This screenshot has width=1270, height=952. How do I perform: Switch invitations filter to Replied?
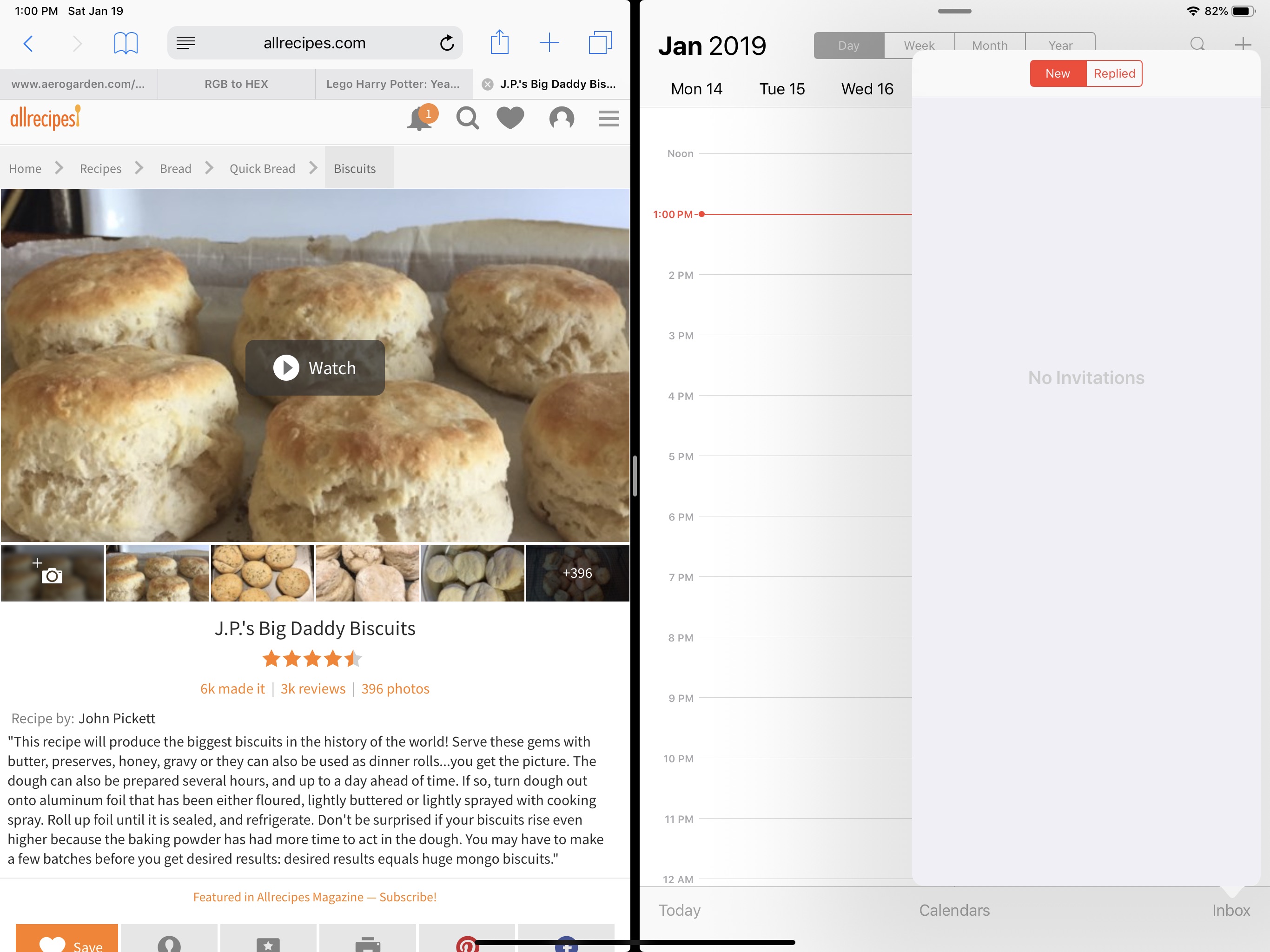1114,73
